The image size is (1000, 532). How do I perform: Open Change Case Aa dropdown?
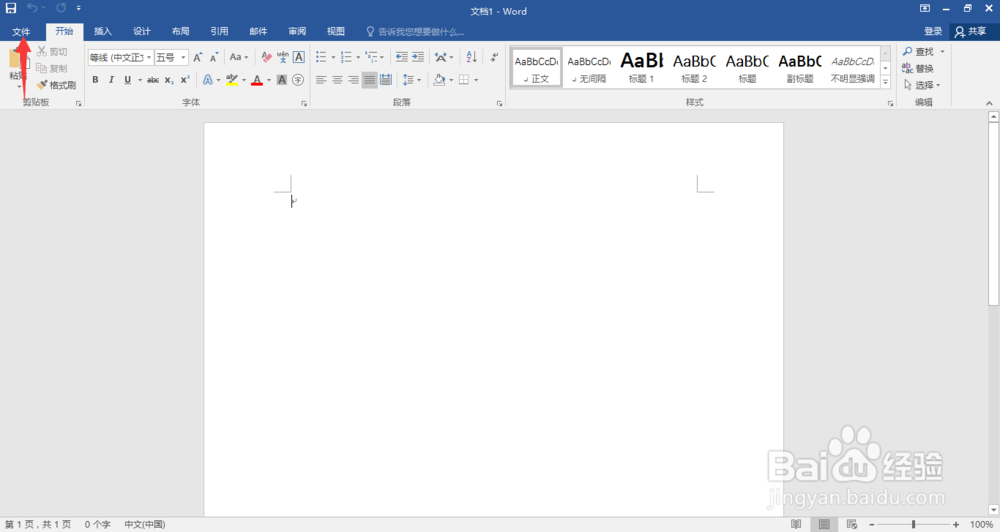[239, 57]
